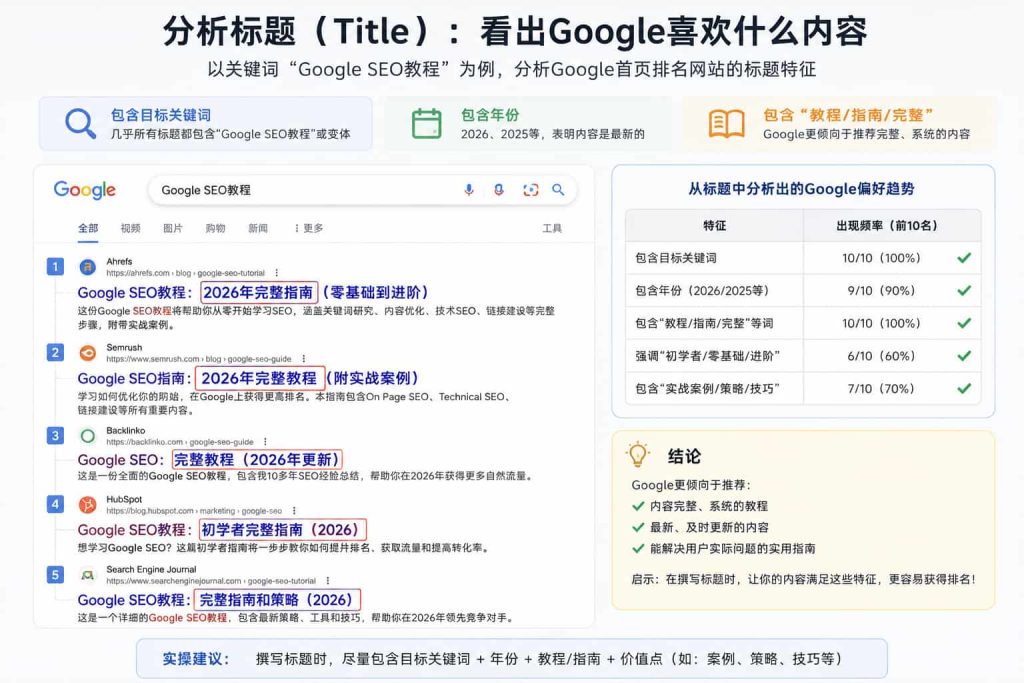
Task: Open the options dots on the Backlinko result
Action: [x=265, y=442]
